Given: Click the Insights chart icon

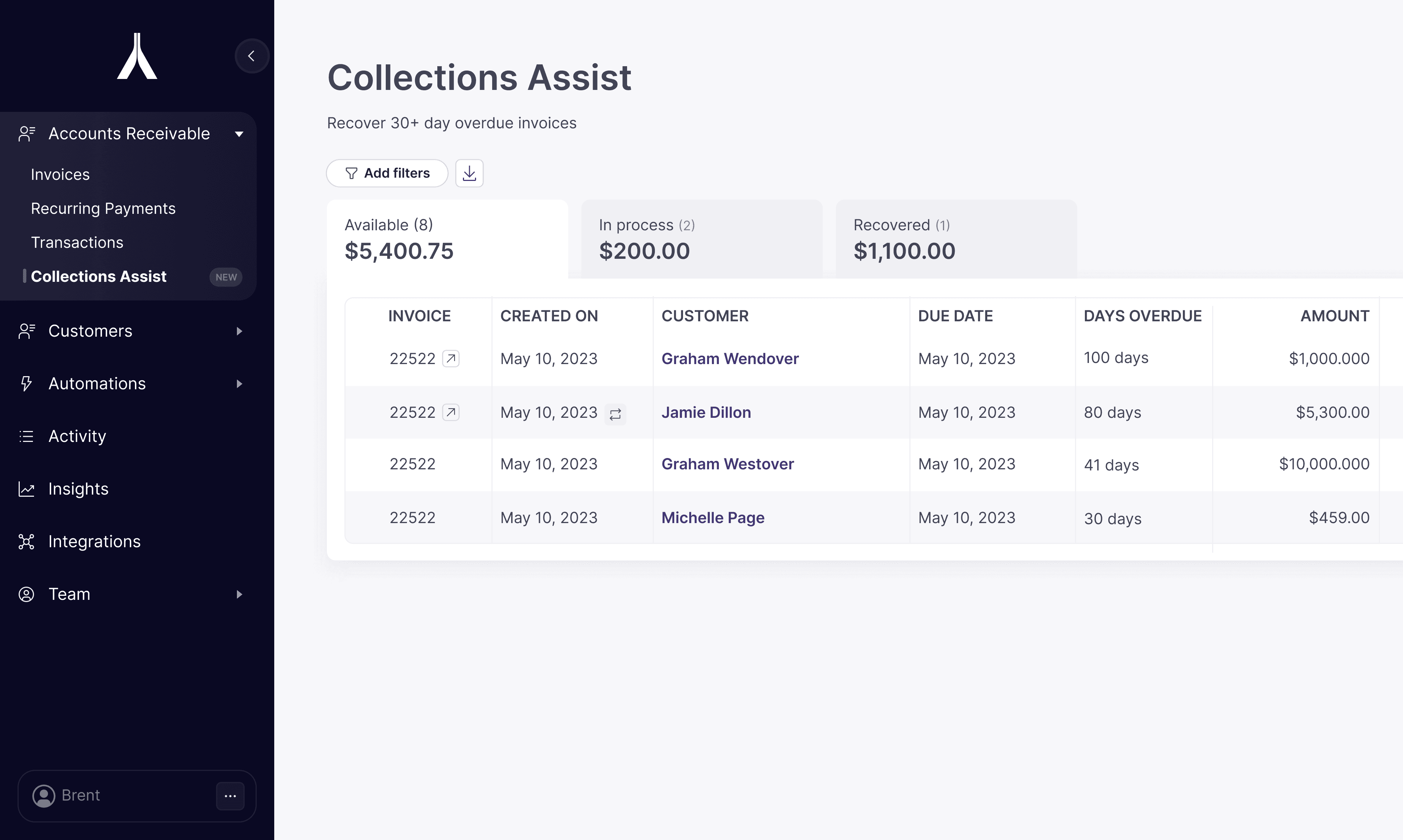Looking at the screenshot, I should click(26, 489).
